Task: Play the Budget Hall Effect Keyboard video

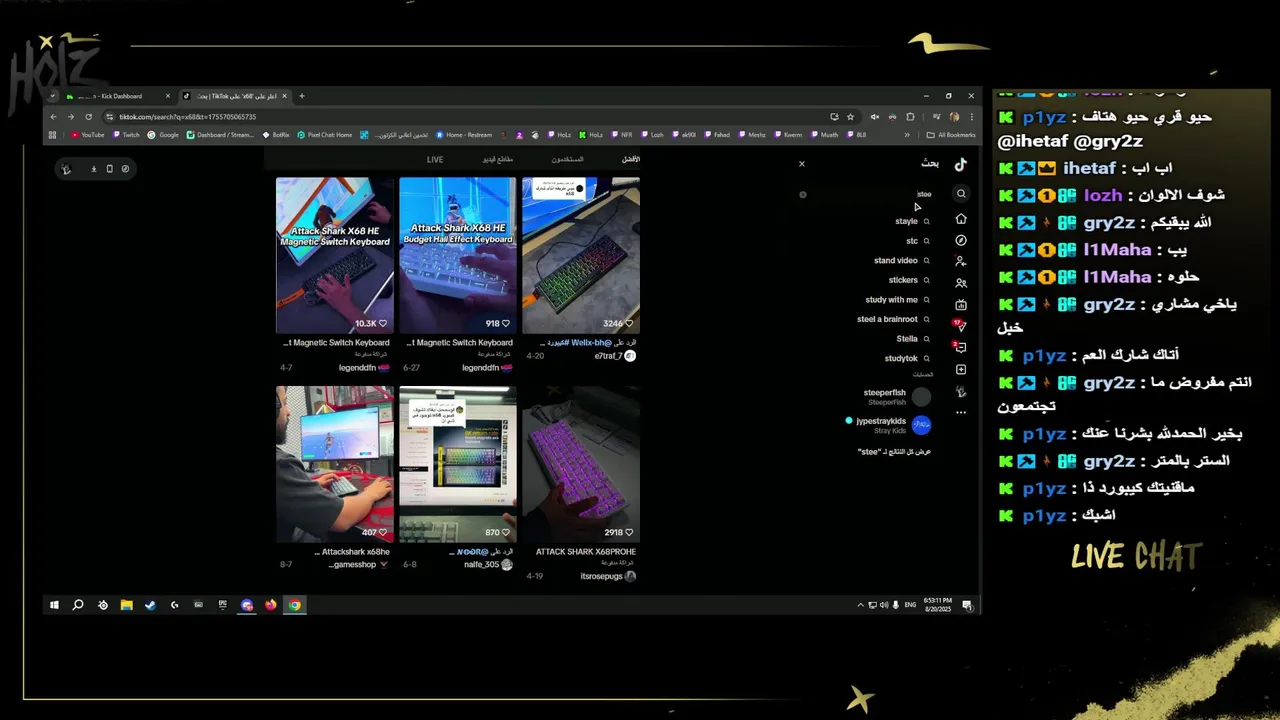Action: pyautogui.click(x=458, y=255)
